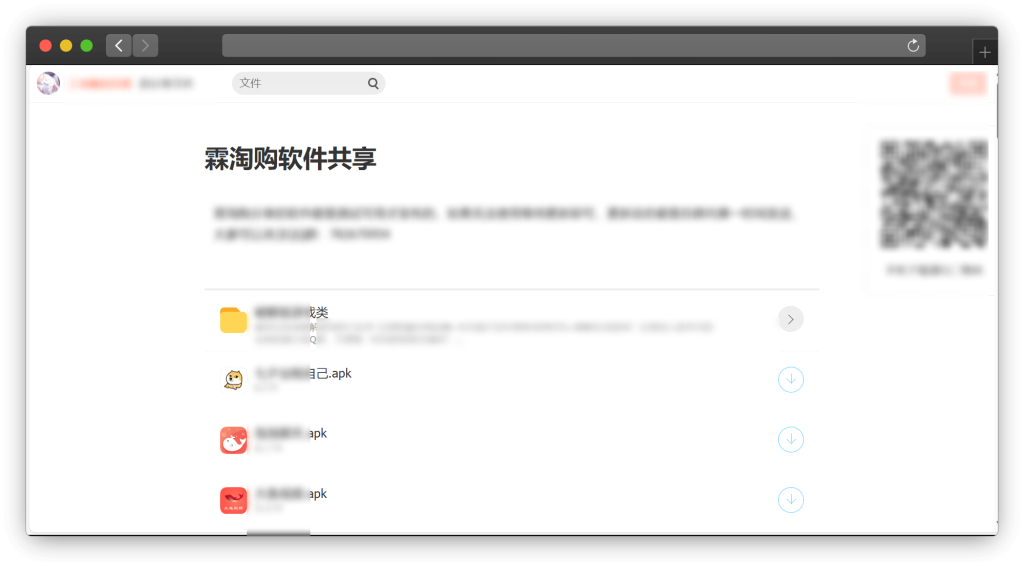Image resolution: width=1024 pixels, height=562 pixels.
Task: Download the apk file with the dog icon
Action: (x=790, y=379)
